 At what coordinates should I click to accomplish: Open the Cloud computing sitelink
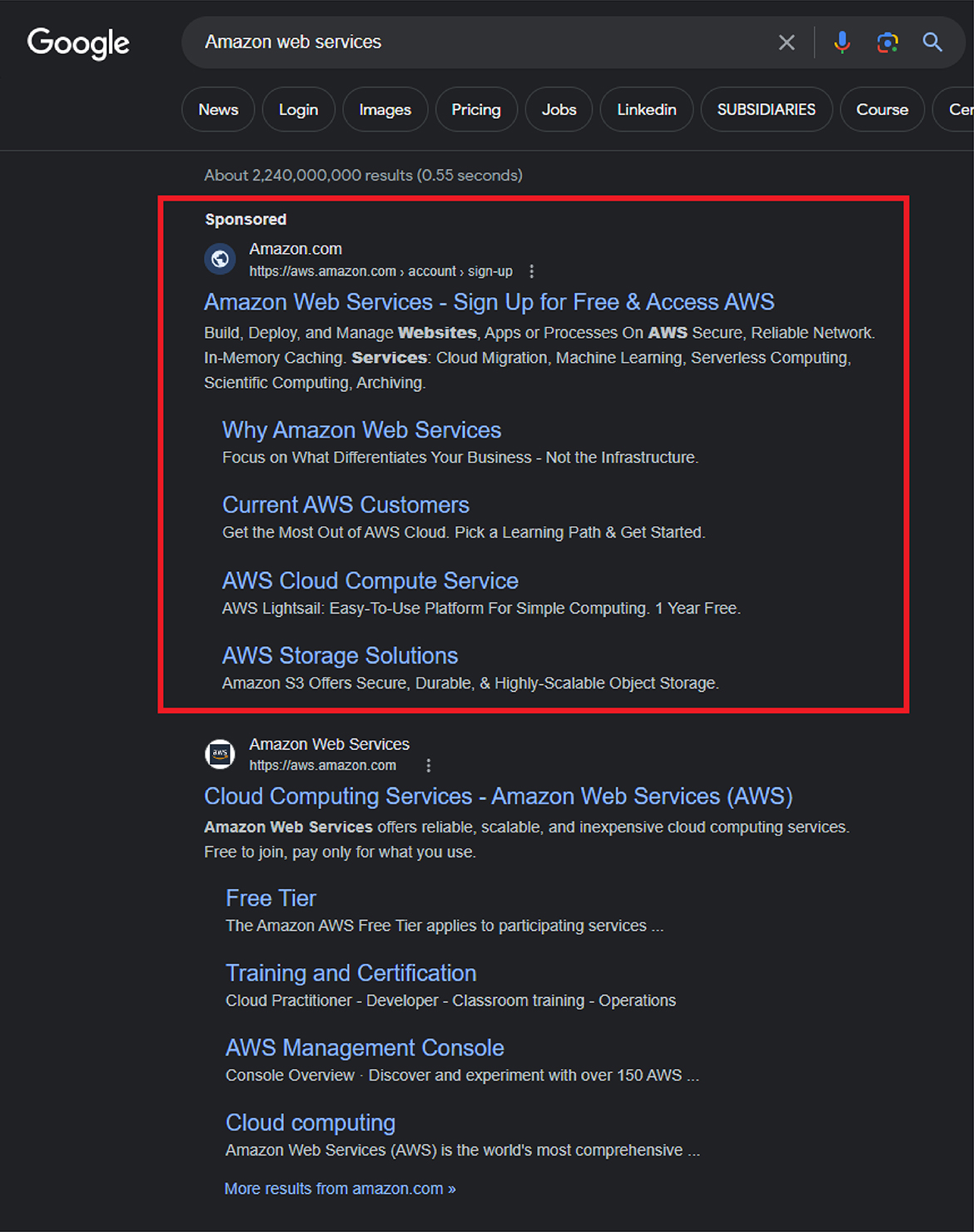[x=311, y=1123]
